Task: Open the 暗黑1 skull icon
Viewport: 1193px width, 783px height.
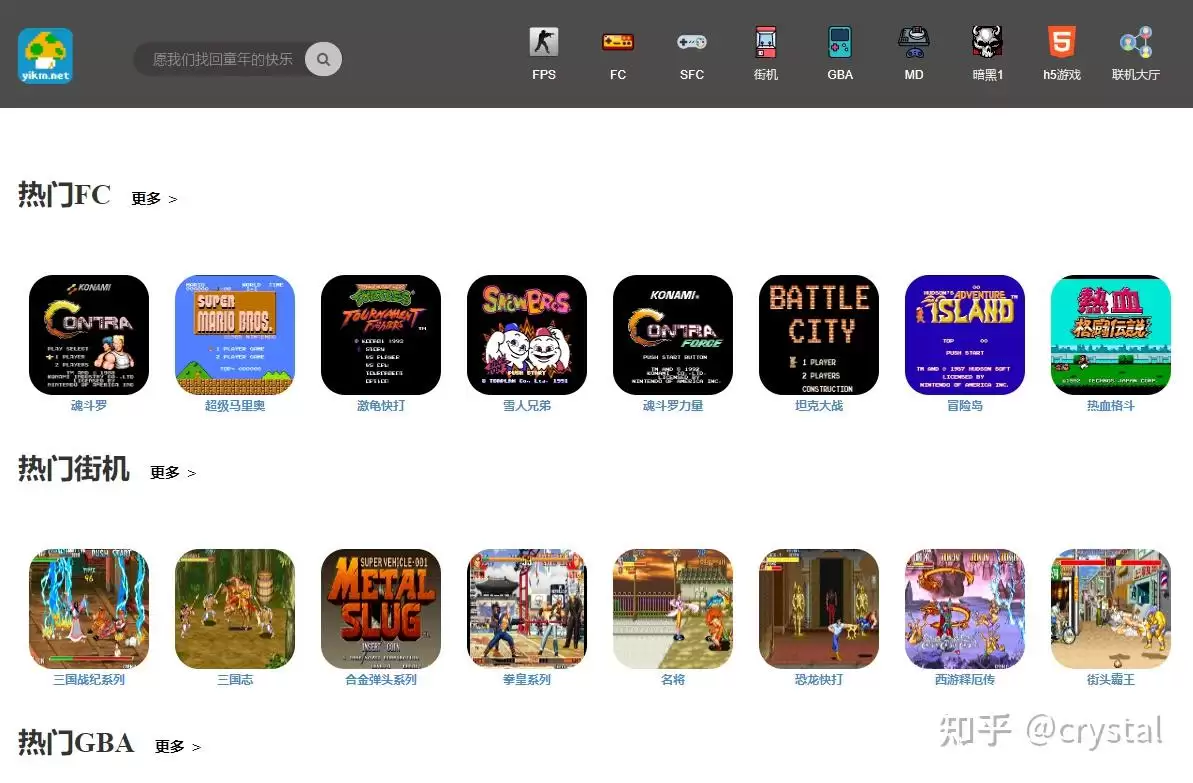Action: tap(988, 42)
